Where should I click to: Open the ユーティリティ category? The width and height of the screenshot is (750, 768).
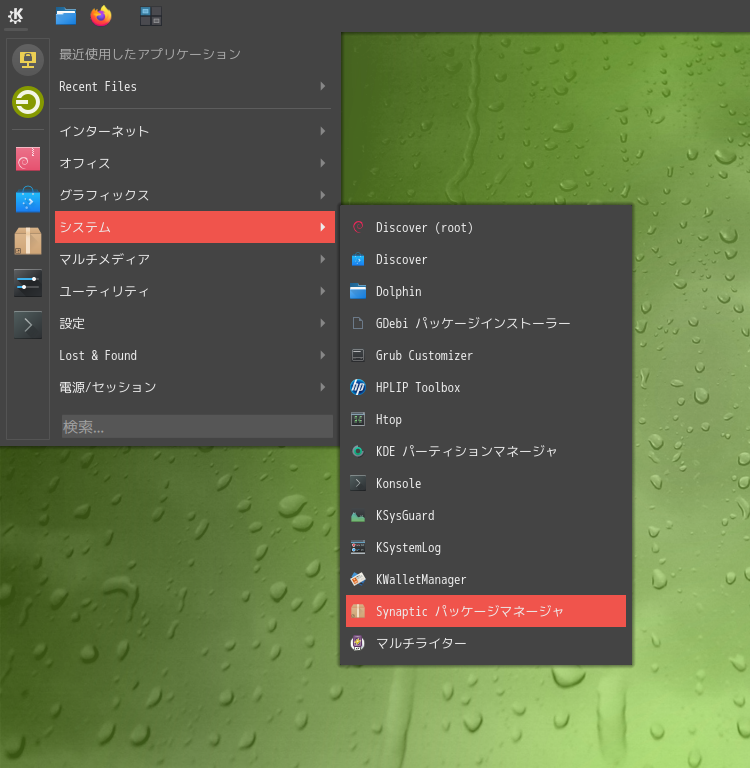[x=194, y=291]
